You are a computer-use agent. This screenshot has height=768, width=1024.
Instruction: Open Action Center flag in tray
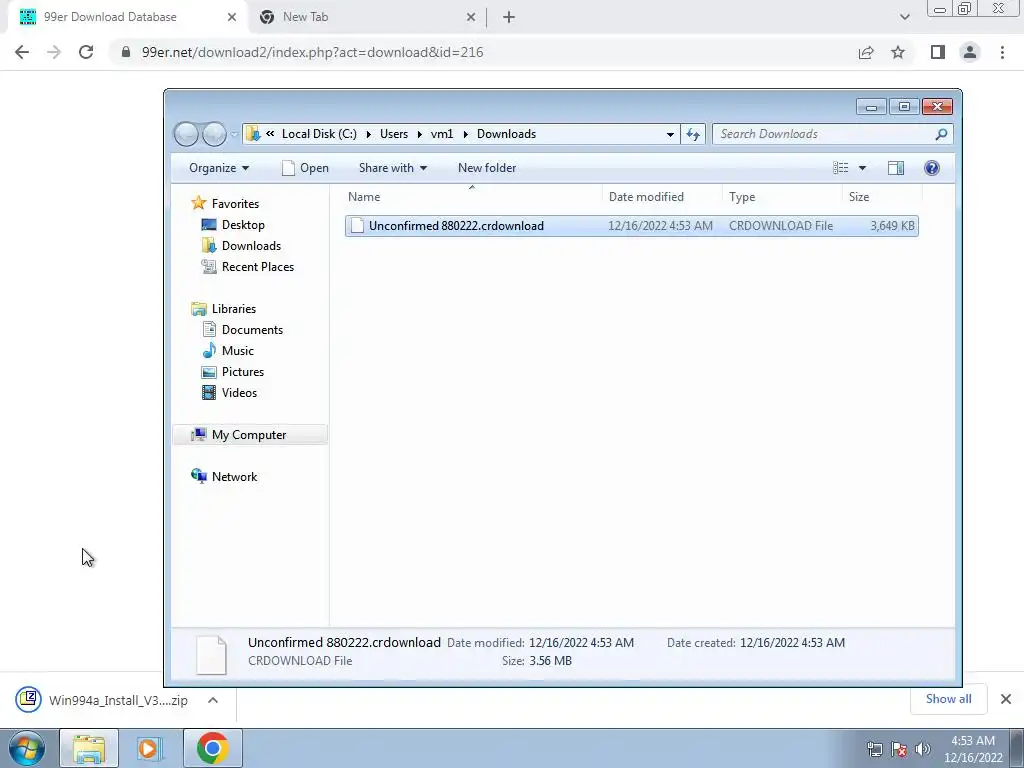pyautogui.click(x=899, y=749)
